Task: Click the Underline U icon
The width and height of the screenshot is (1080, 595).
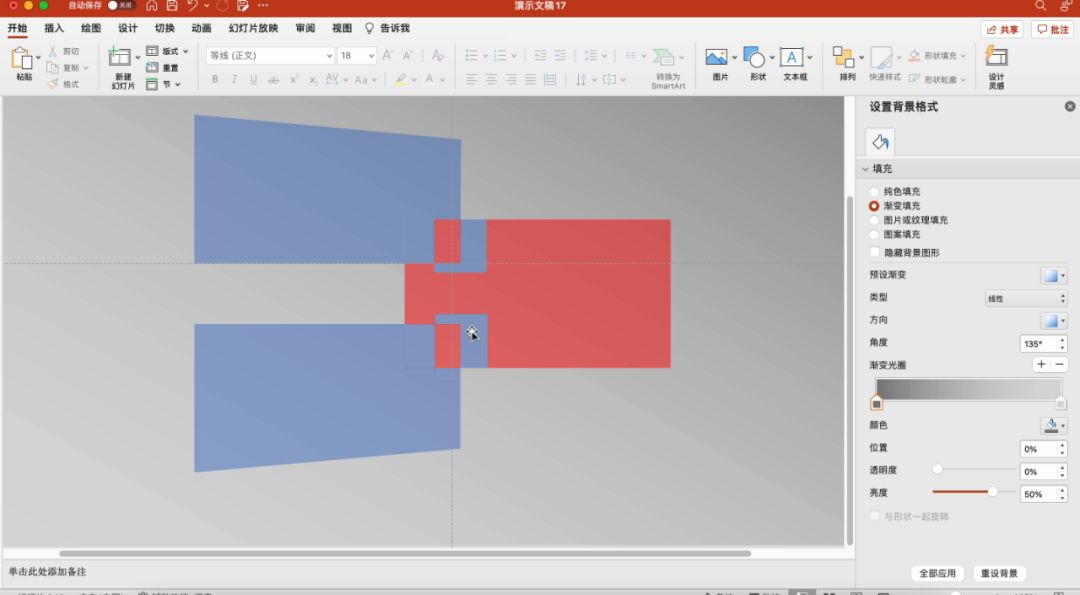Action: [253, 80]
